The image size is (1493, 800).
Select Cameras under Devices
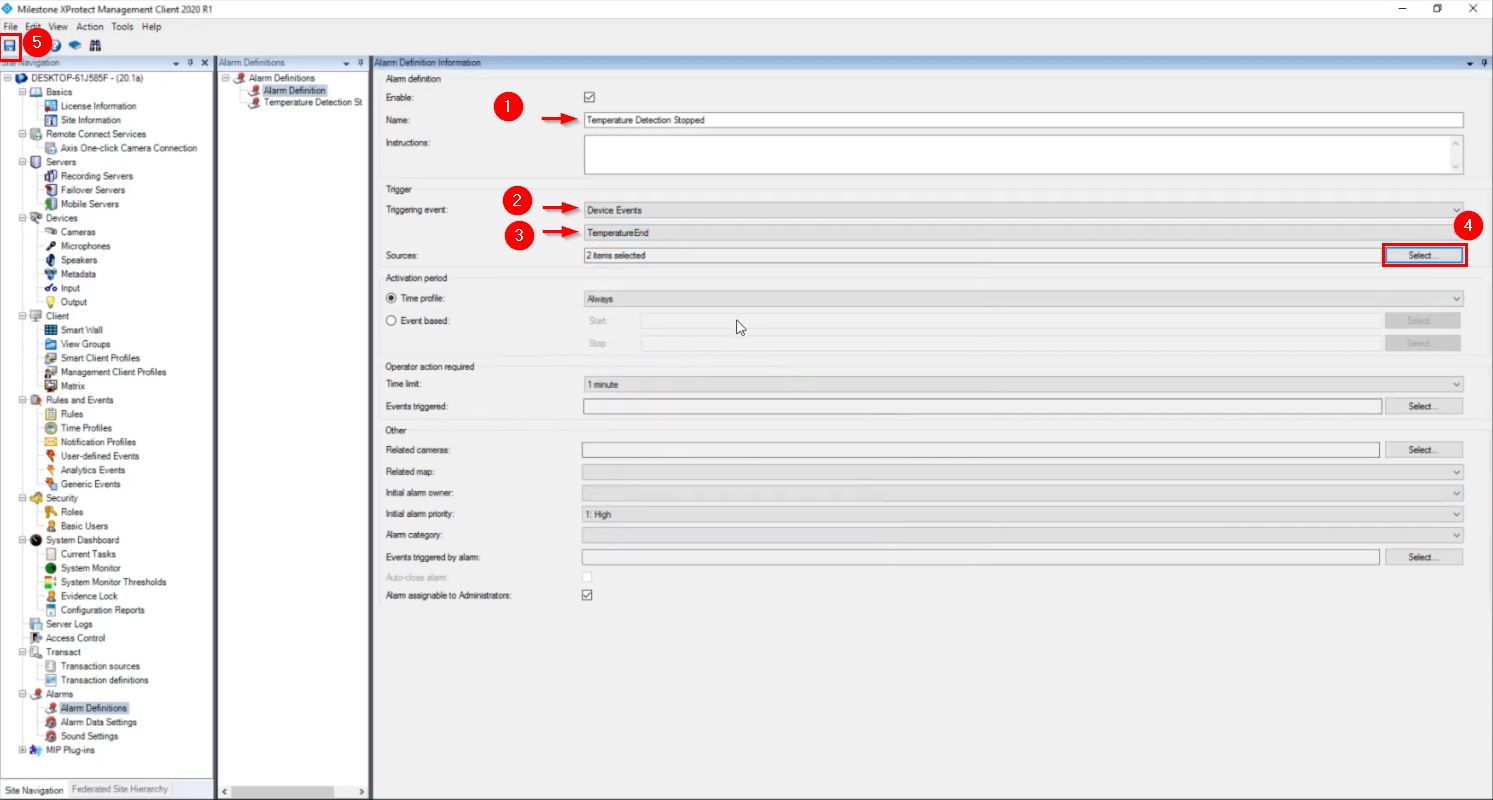[x=78, y=232]
